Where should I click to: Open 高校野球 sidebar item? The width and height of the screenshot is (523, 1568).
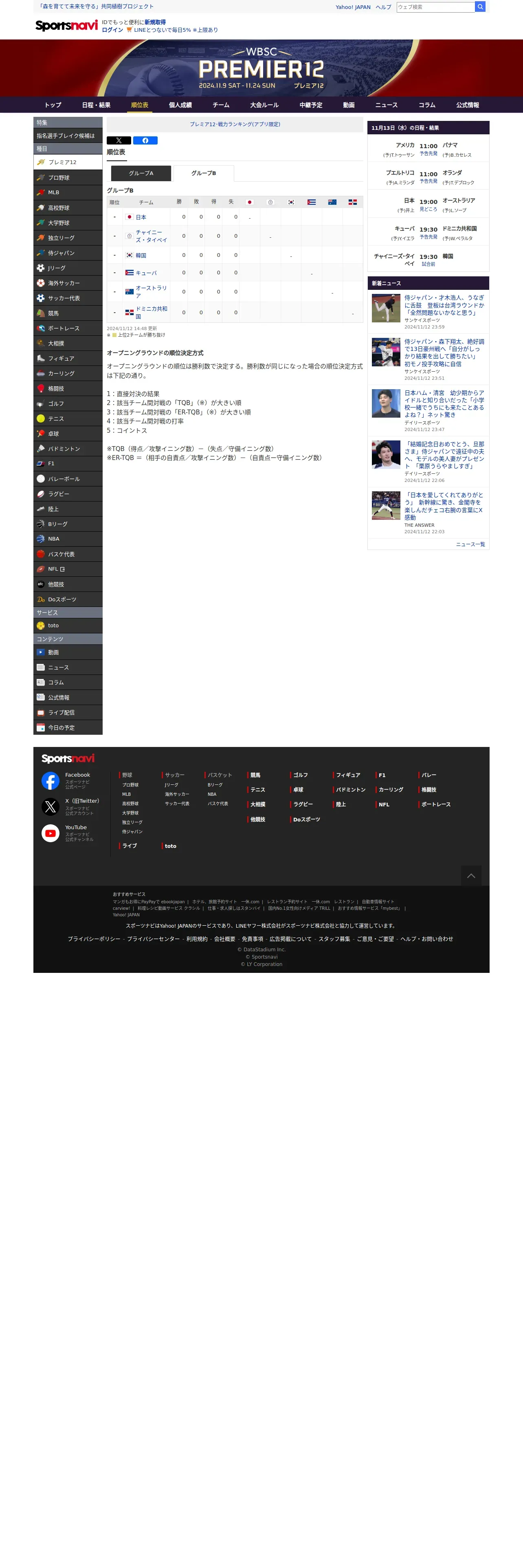tap(68, 208)
